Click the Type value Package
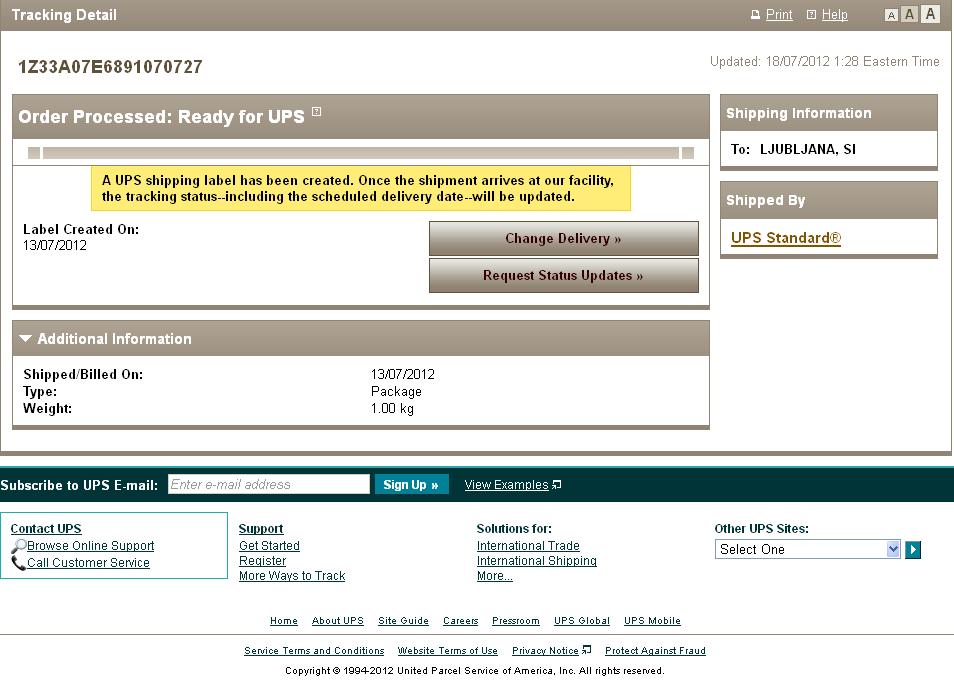954x692 pixels. pyautogui.click(x=396, y=391)
